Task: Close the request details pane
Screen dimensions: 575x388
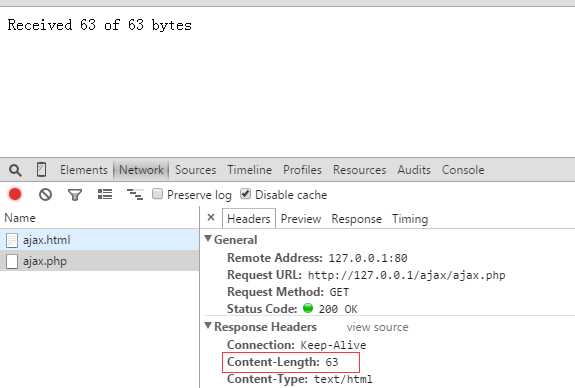Action: tap(211, 217)
